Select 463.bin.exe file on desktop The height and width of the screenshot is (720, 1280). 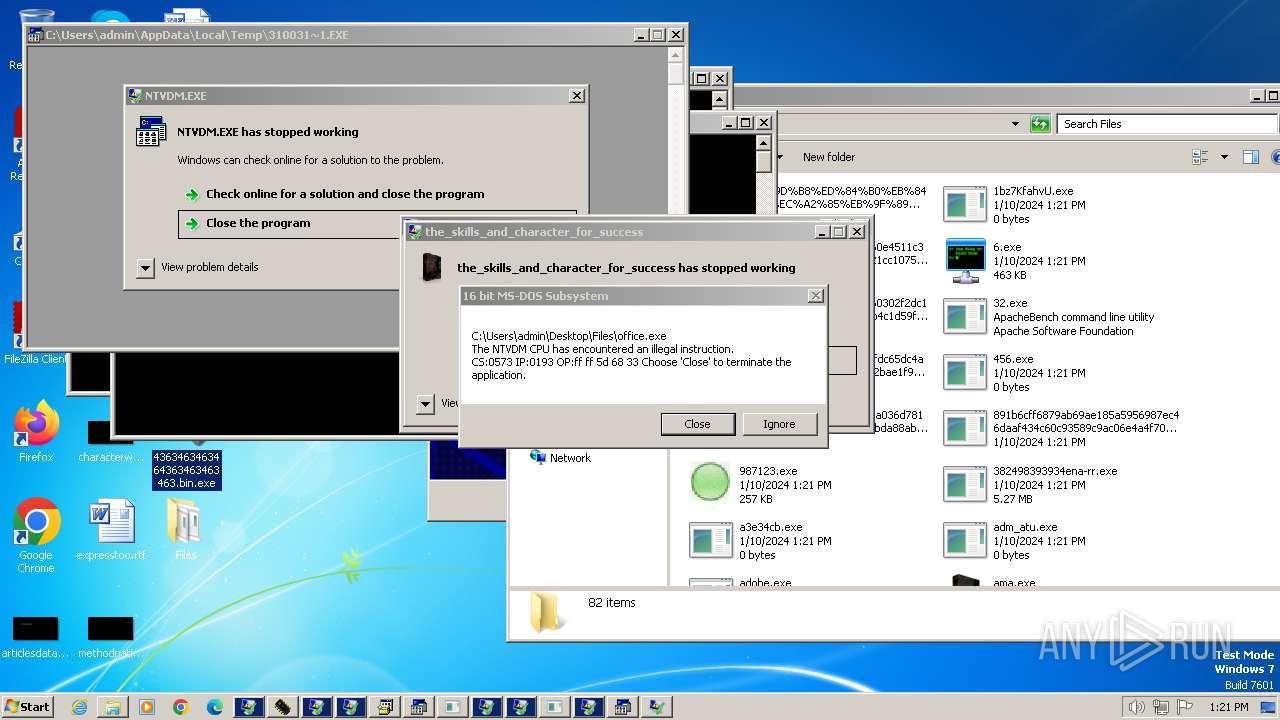click(186, 470)
